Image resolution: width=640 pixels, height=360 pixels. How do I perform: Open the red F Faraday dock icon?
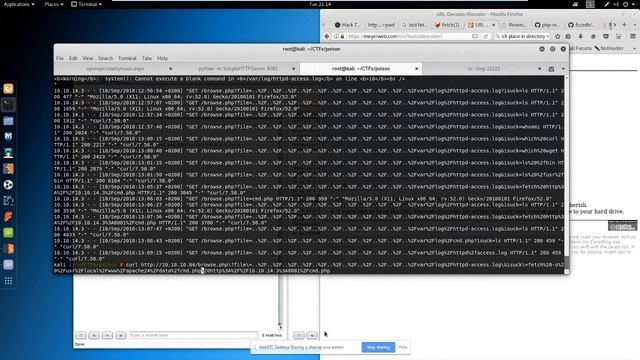pyautogui.click(x=8, y=216)
